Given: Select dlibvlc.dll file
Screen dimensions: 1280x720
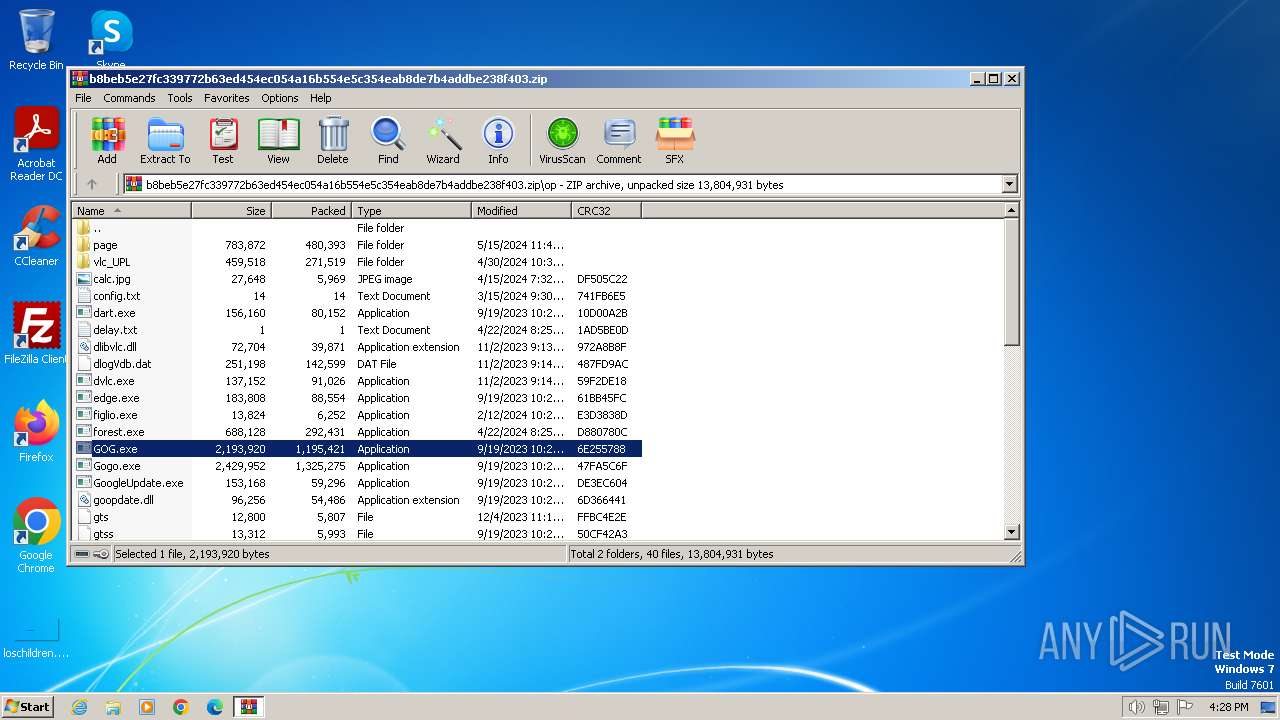Looking at the screenshot, I should point(357,347).
